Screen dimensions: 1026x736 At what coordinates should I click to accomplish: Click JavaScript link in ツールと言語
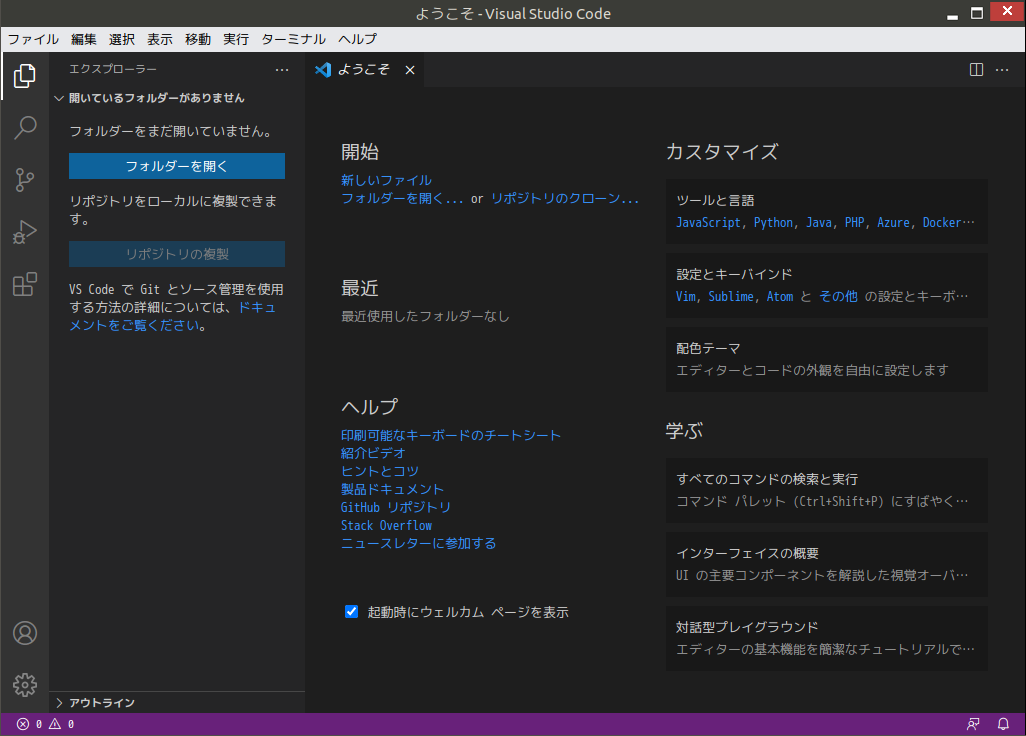pyautogui.click(x=708, y=222)
